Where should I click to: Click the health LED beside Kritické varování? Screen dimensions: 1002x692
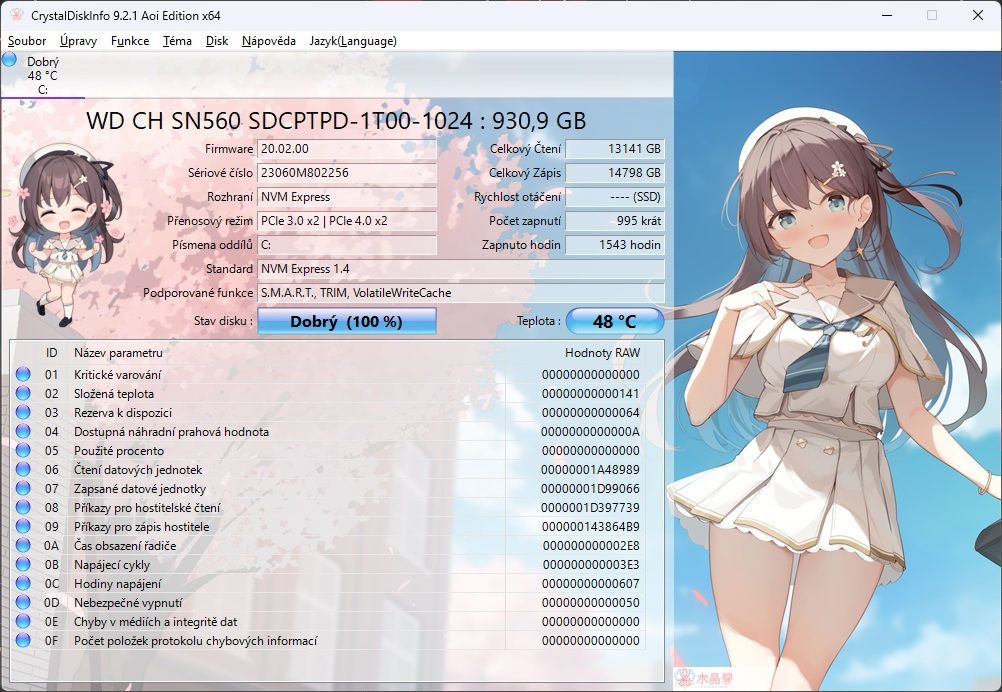pyautogui.click(x=22, y=374)
